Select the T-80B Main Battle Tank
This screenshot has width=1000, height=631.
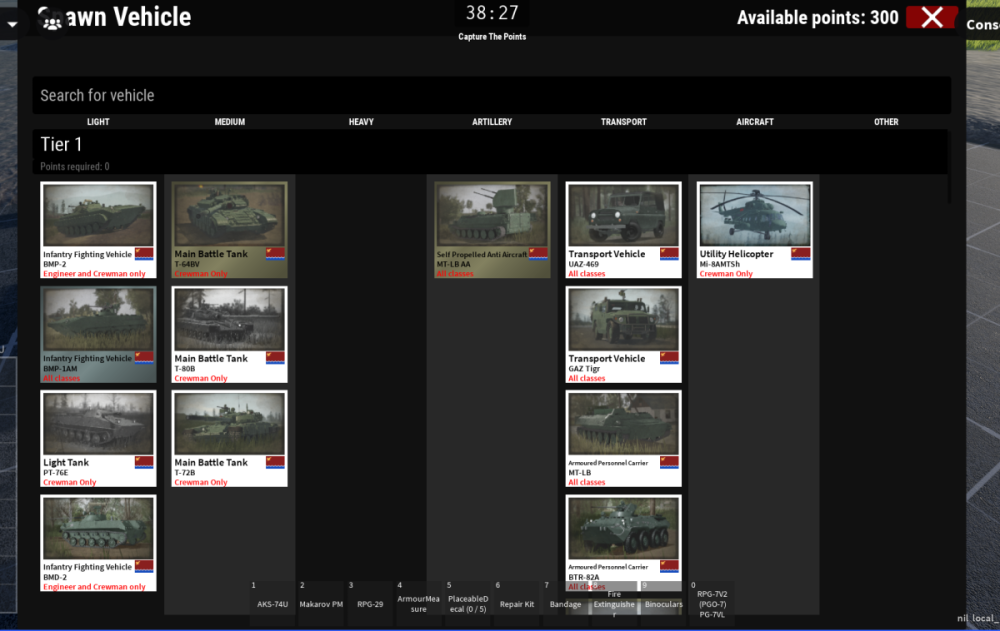(x=230, y=334)
